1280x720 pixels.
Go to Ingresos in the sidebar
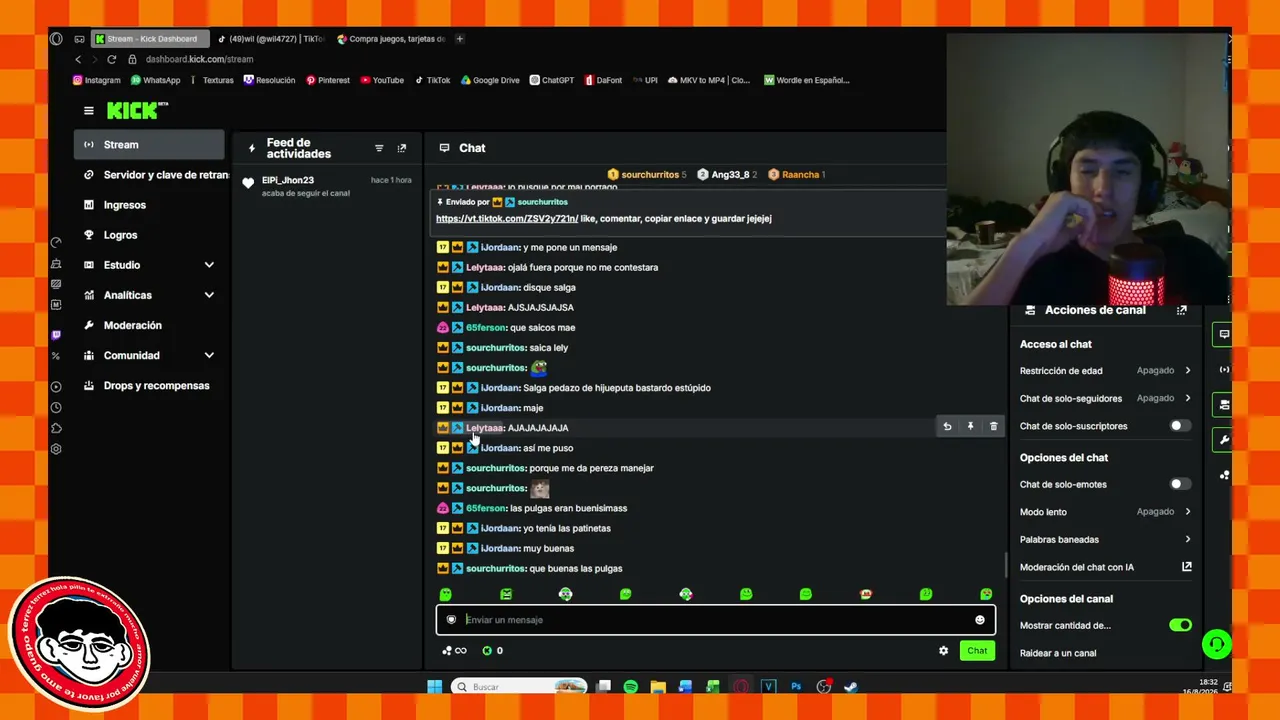click(x=149, y=205)
